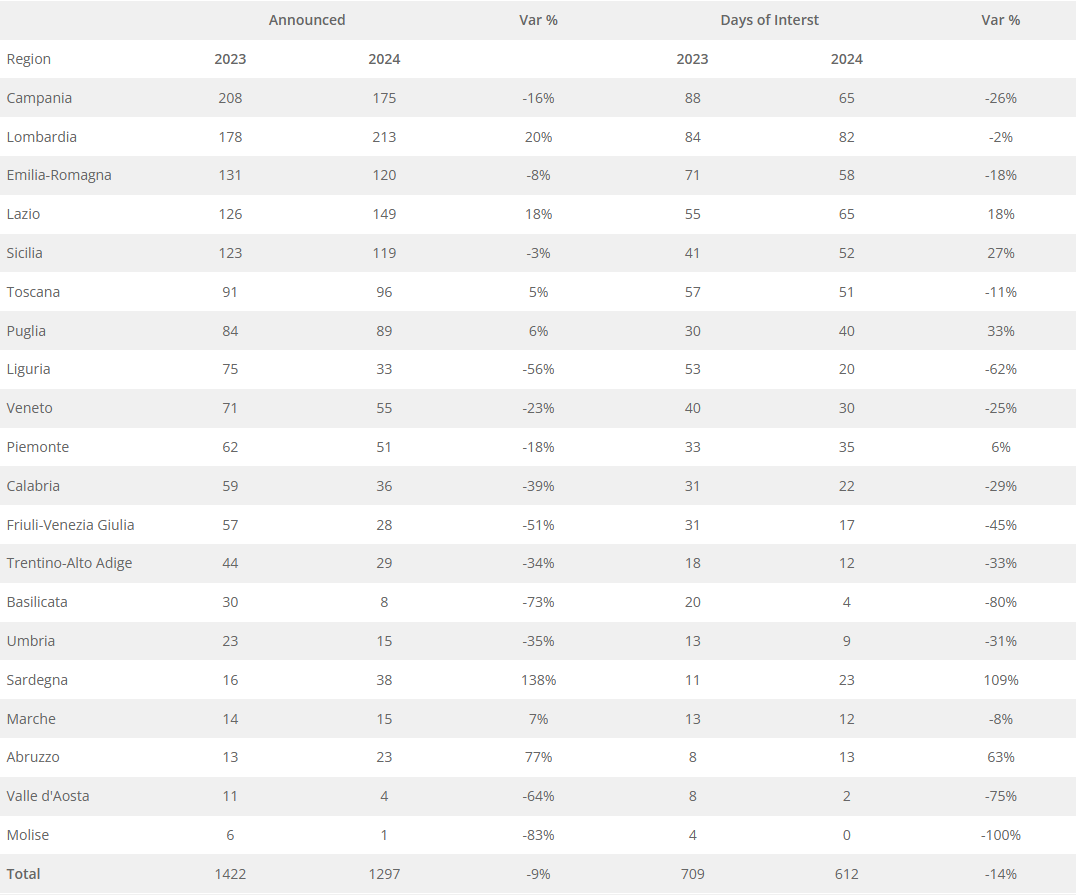Click the Announced column group header

pos(307,20)
